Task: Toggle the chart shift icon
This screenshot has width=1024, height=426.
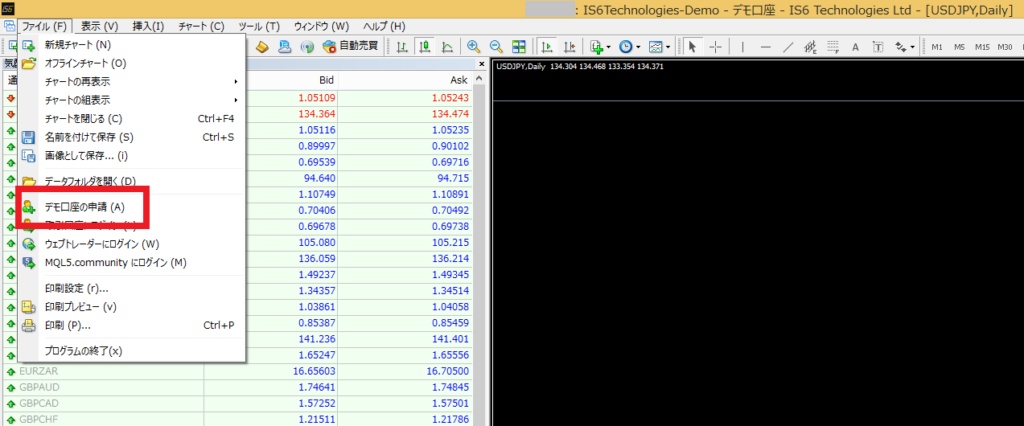Action: pos(569,47)
